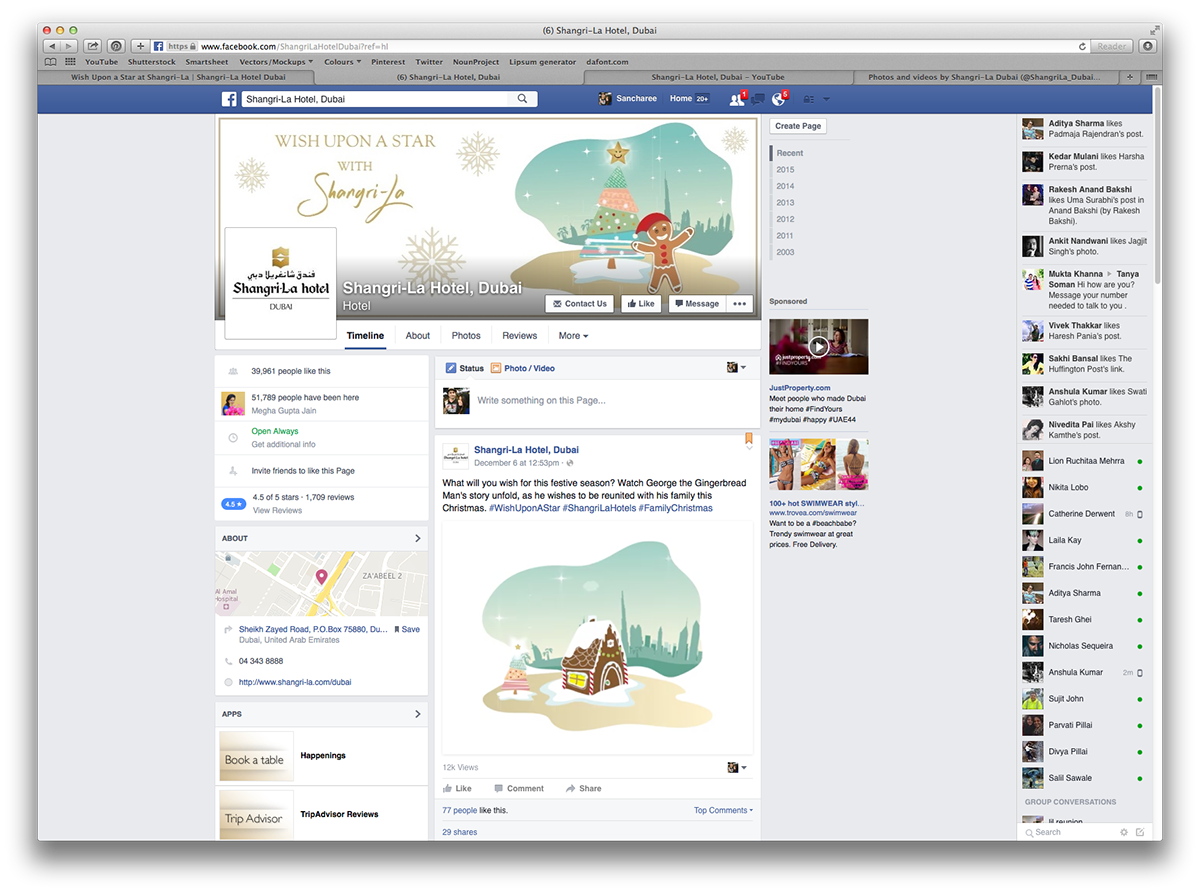Play the JustProperty sponsored video
1200x893 pixels.
(x=818, y=346)
